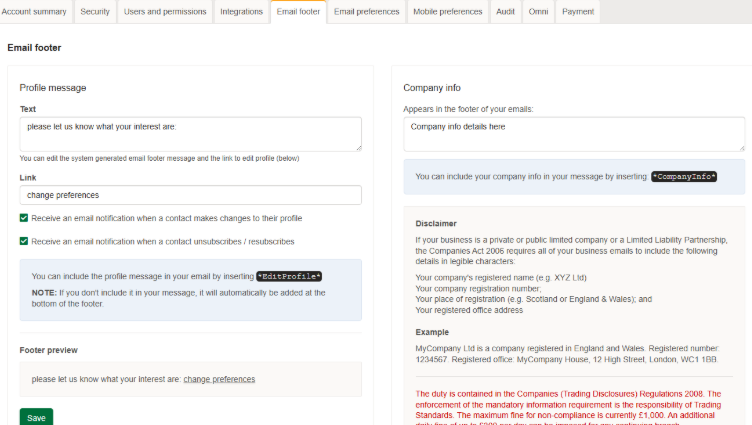Click the 'Disclaimer' heading

pos(436,224)
